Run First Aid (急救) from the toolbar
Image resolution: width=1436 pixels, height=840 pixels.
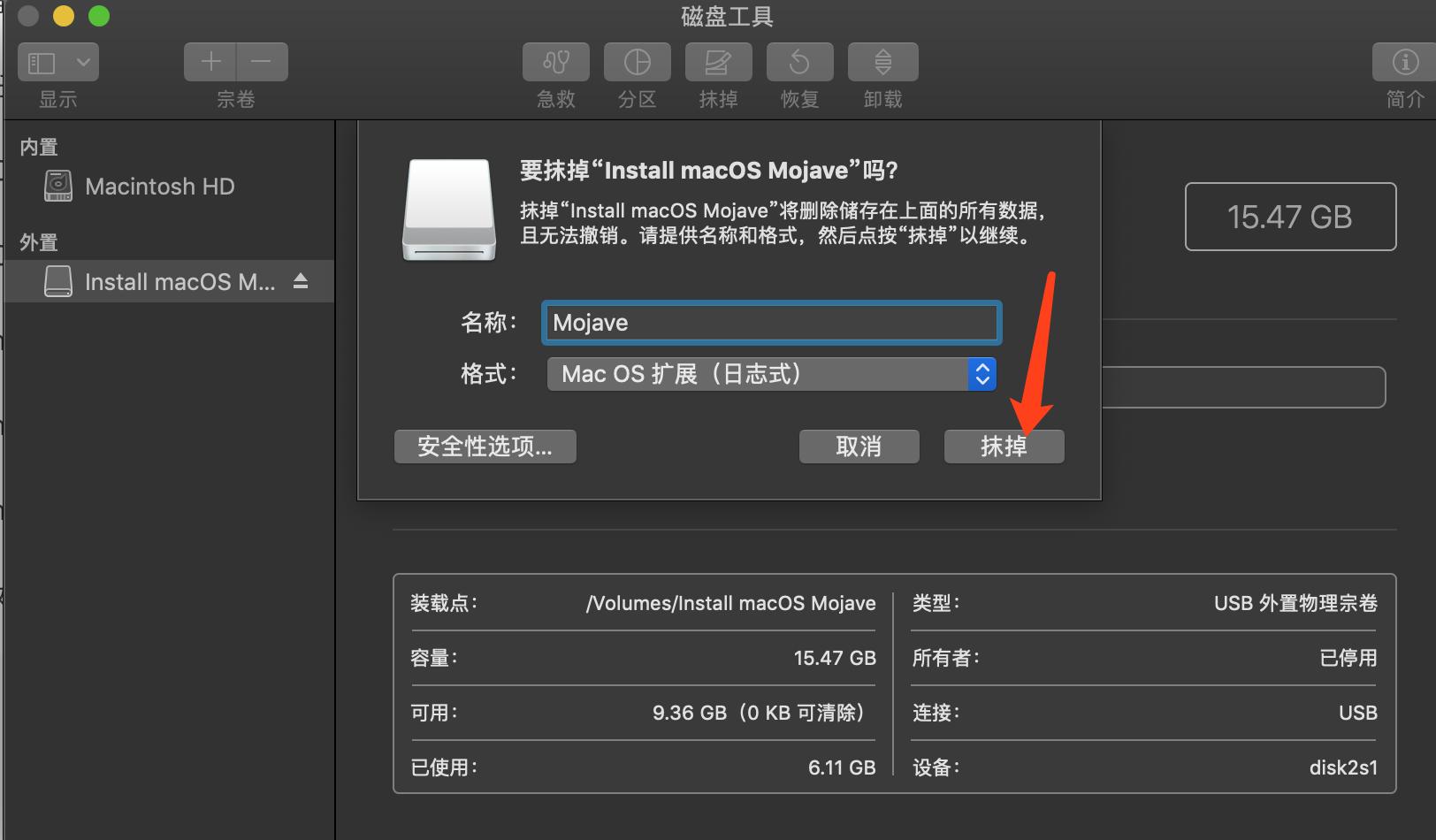(554, 62)
